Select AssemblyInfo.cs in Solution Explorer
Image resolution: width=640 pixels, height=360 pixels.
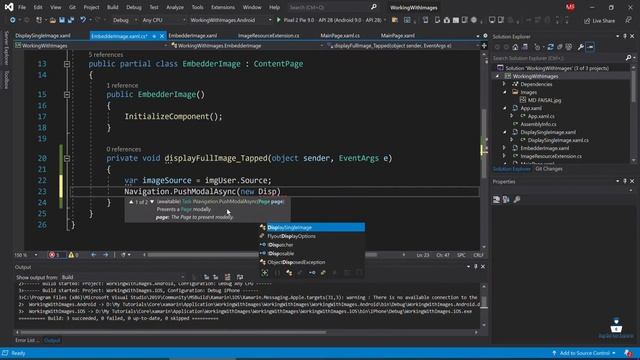[x=538, y=124]
